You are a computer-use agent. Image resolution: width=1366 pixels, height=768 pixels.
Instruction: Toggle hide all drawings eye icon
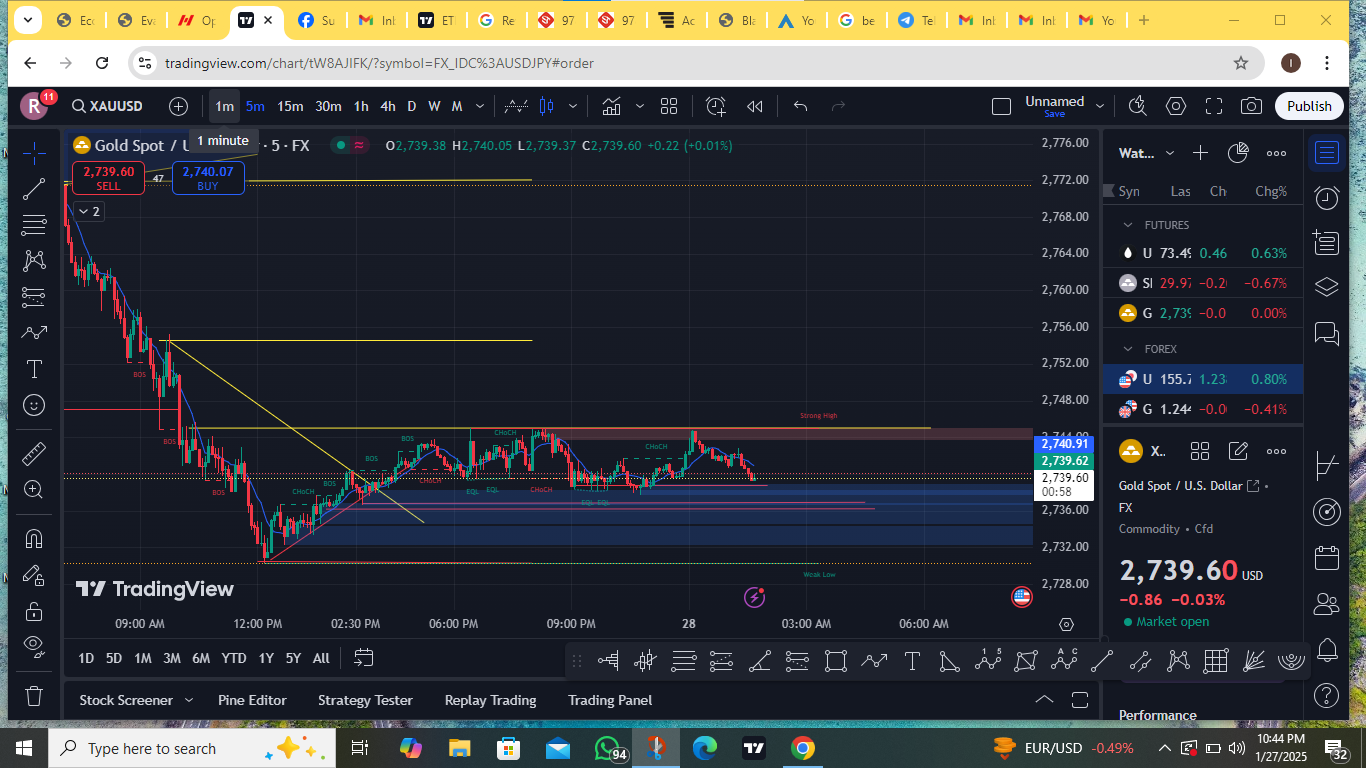point(34,644)
